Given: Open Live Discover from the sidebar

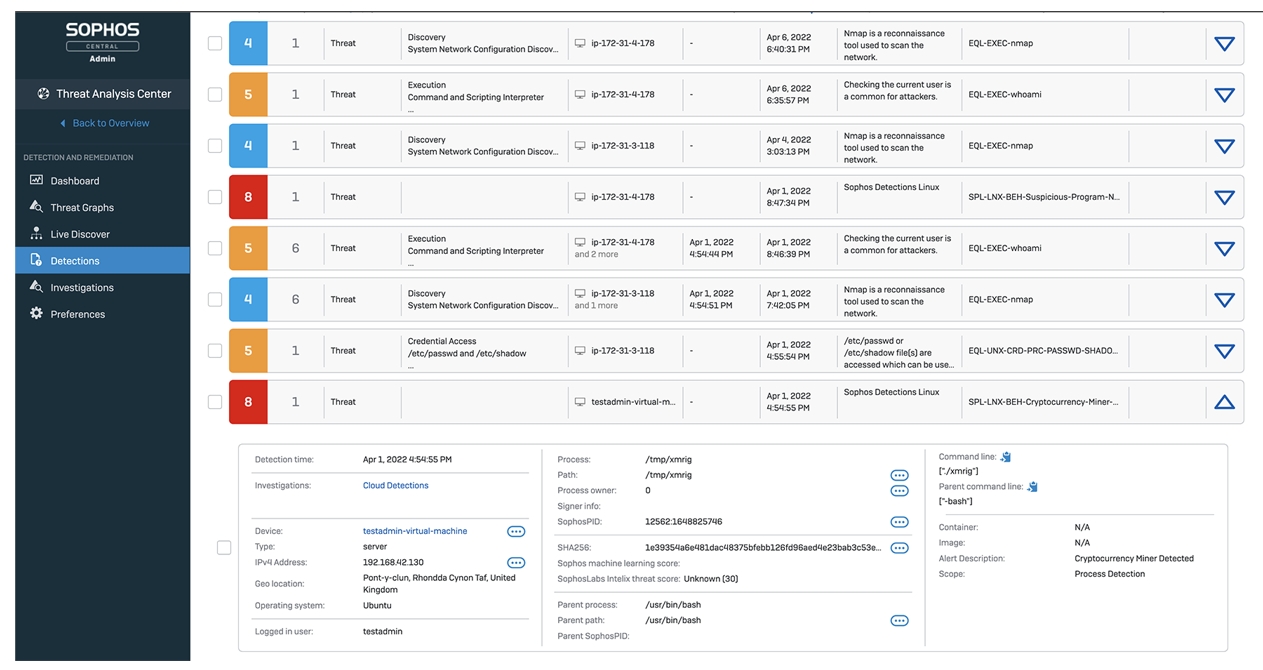Looking at the screenshot, I should [x=102, y=234].
